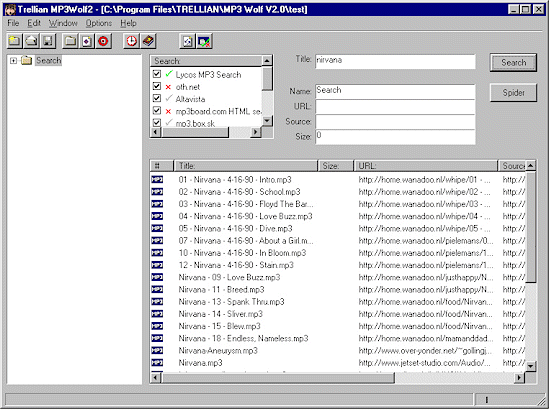
Task: Click engine list scroll down arrow
Action: (x=267, y=121)
